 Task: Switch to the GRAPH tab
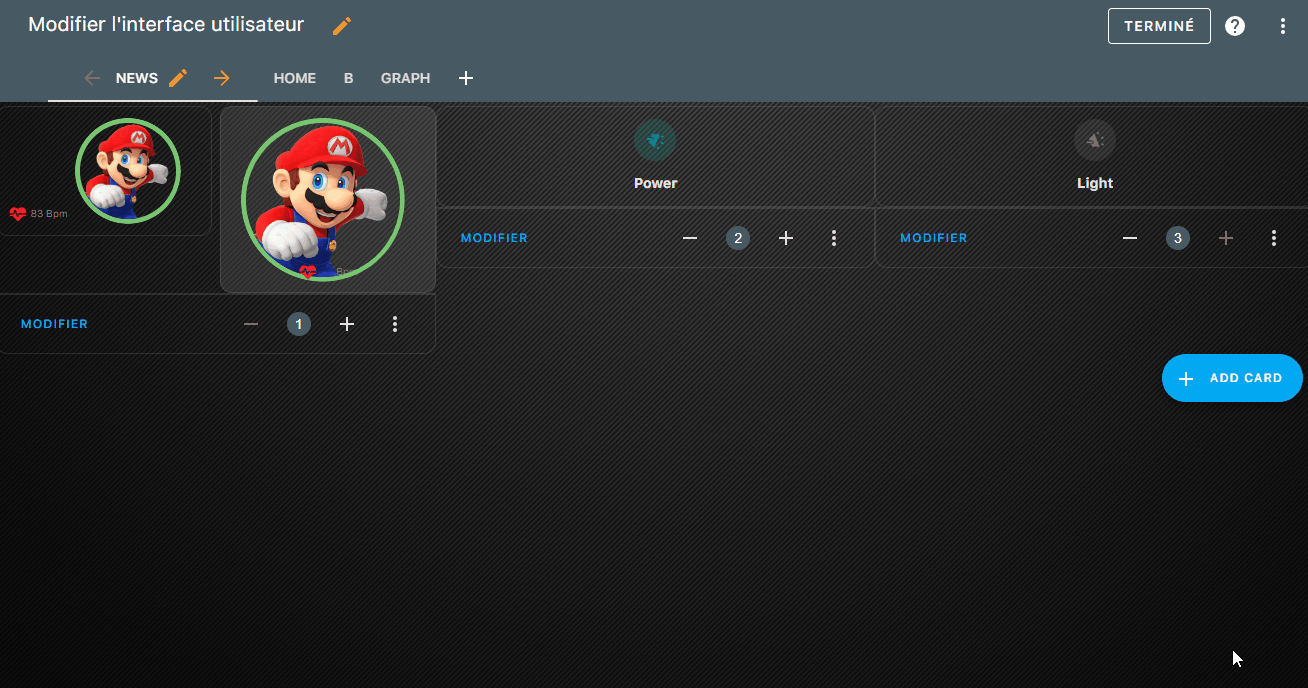(405, 78)
